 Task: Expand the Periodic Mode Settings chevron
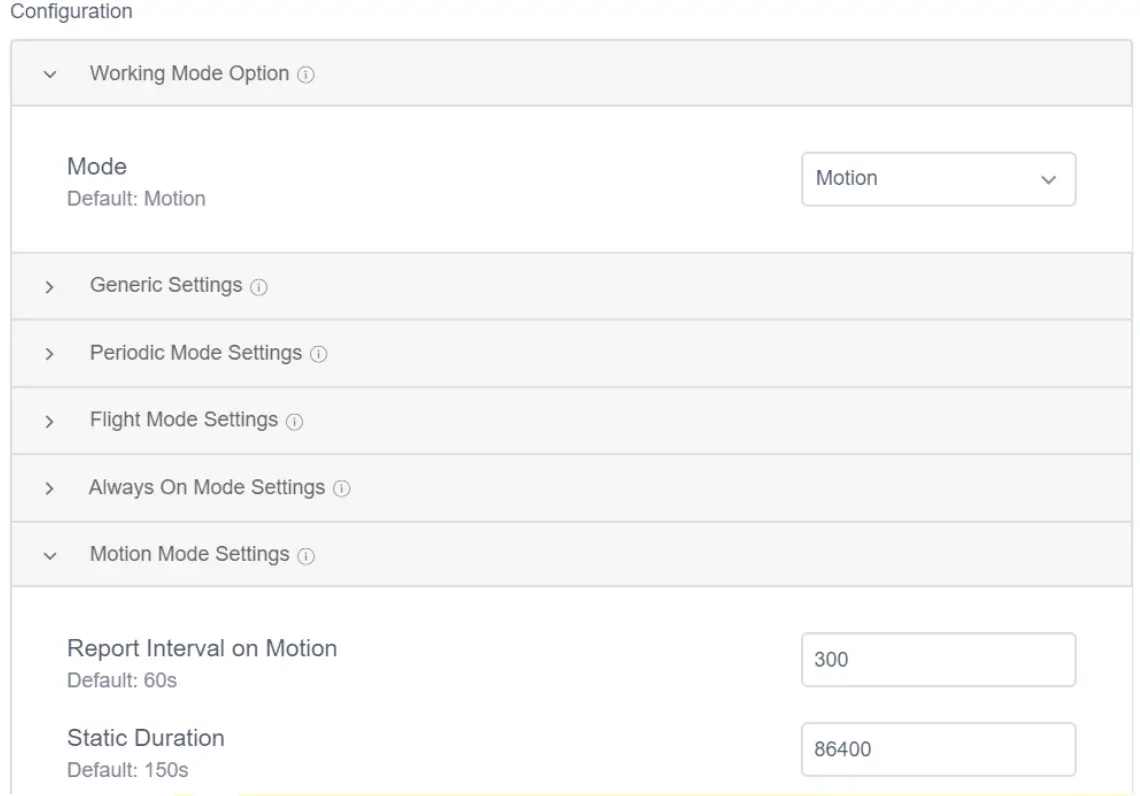pos(50,354)
